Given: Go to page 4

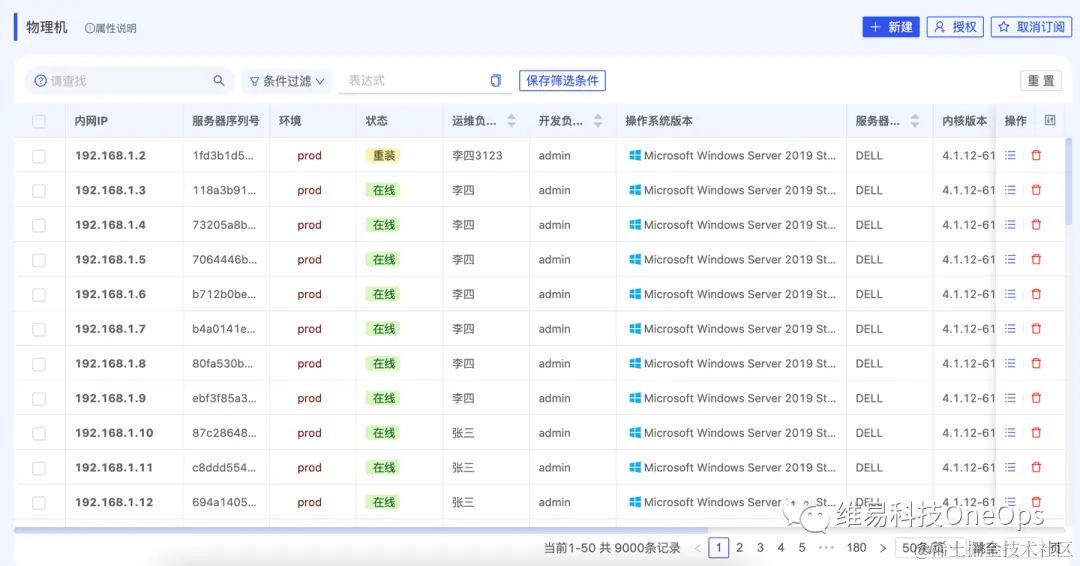Looking at the screenshot, I should point(780,547).
